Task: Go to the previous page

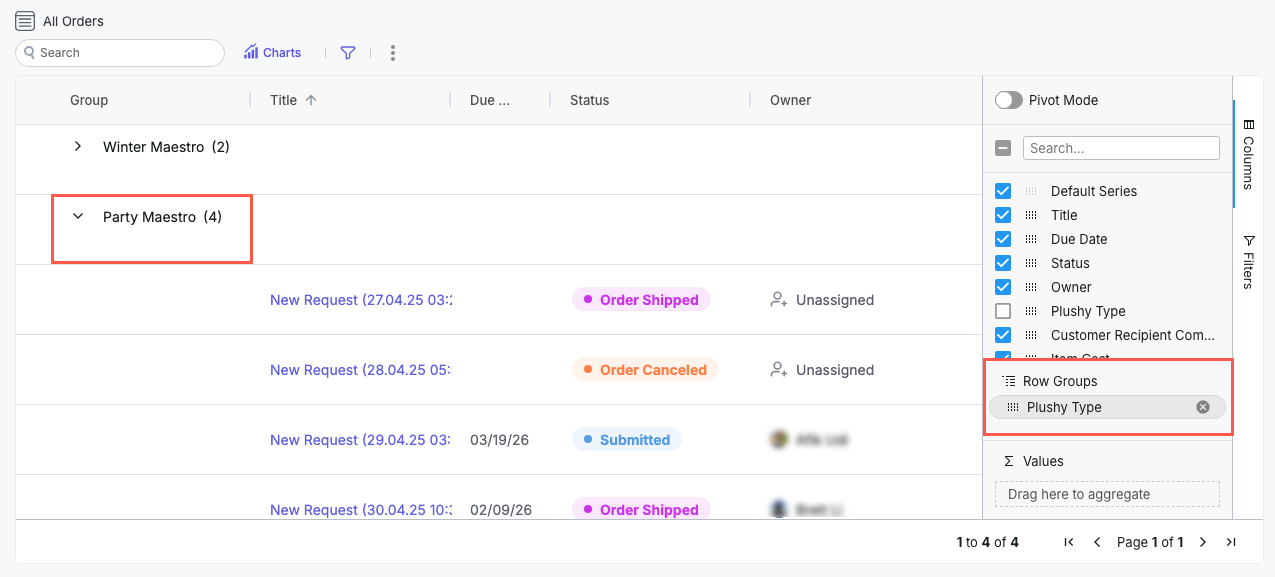Action: (1097, 542)
